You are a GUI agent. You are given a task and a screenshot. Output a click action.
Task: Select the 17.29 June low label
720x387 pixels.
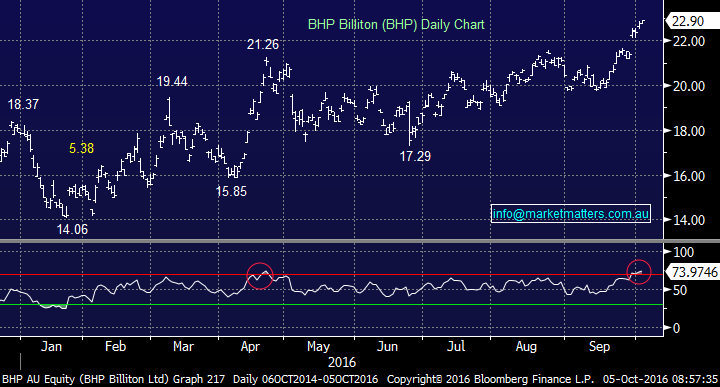[x=415, y=157]
